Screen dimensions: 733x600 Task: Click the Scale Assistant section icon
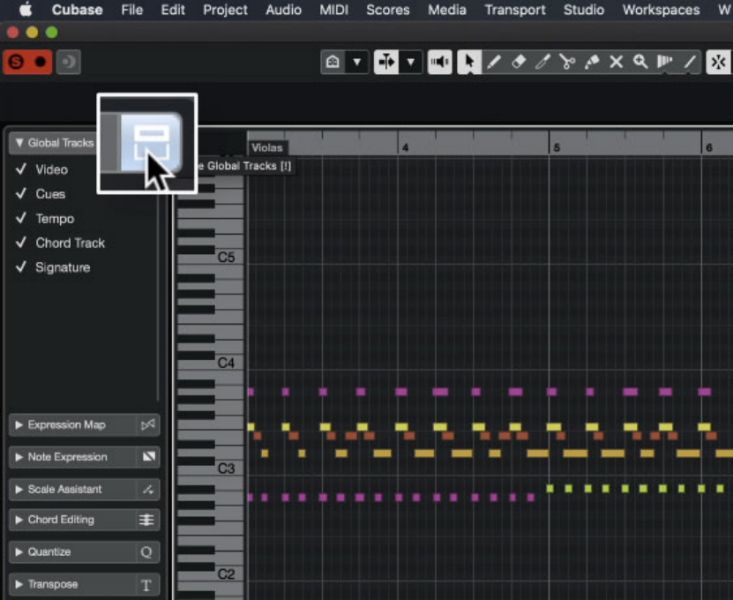(148, 489)
